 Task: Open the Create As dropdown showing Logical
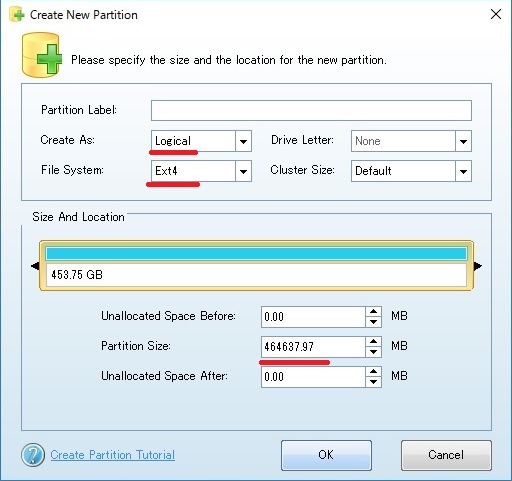(x=201, y=141)
